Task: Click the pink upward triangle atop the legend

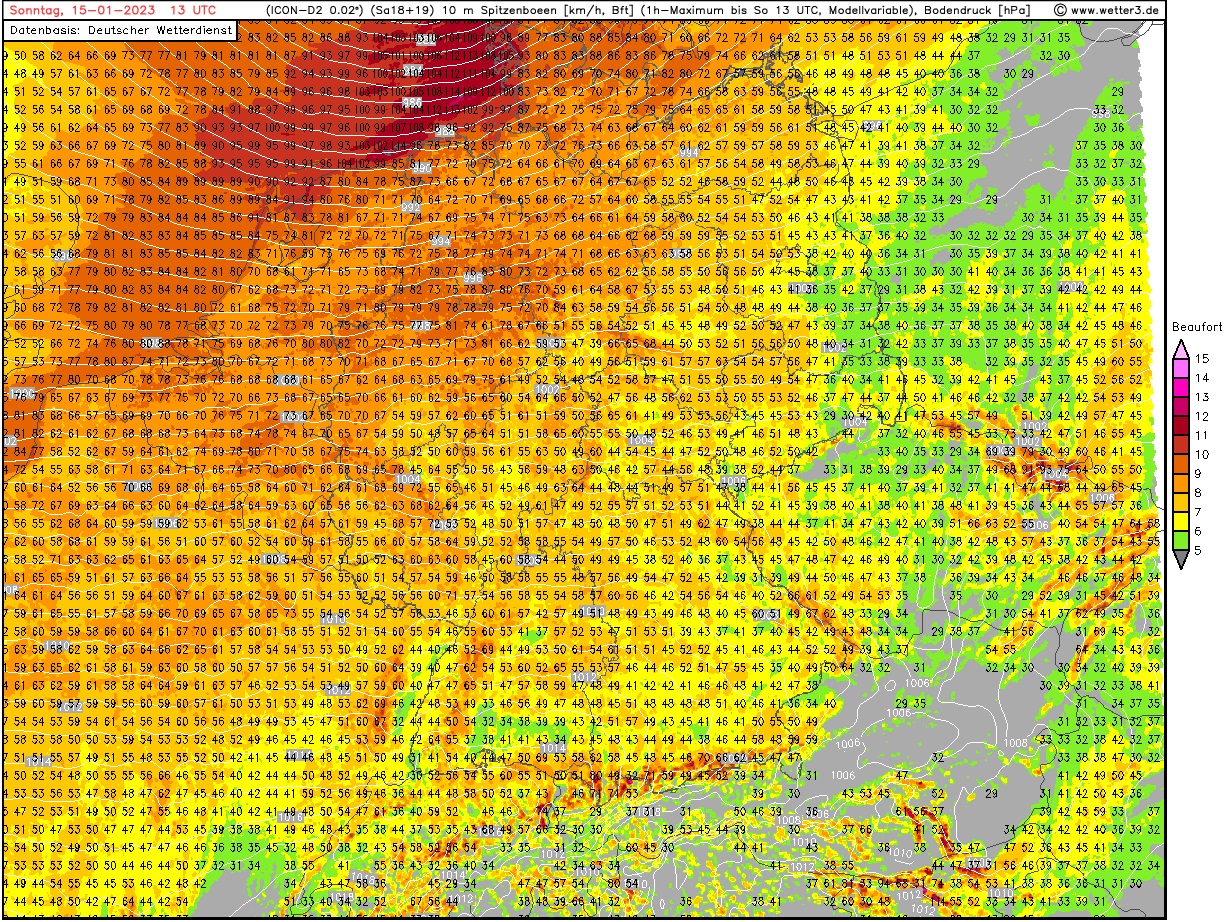Action: (1181, 348)
